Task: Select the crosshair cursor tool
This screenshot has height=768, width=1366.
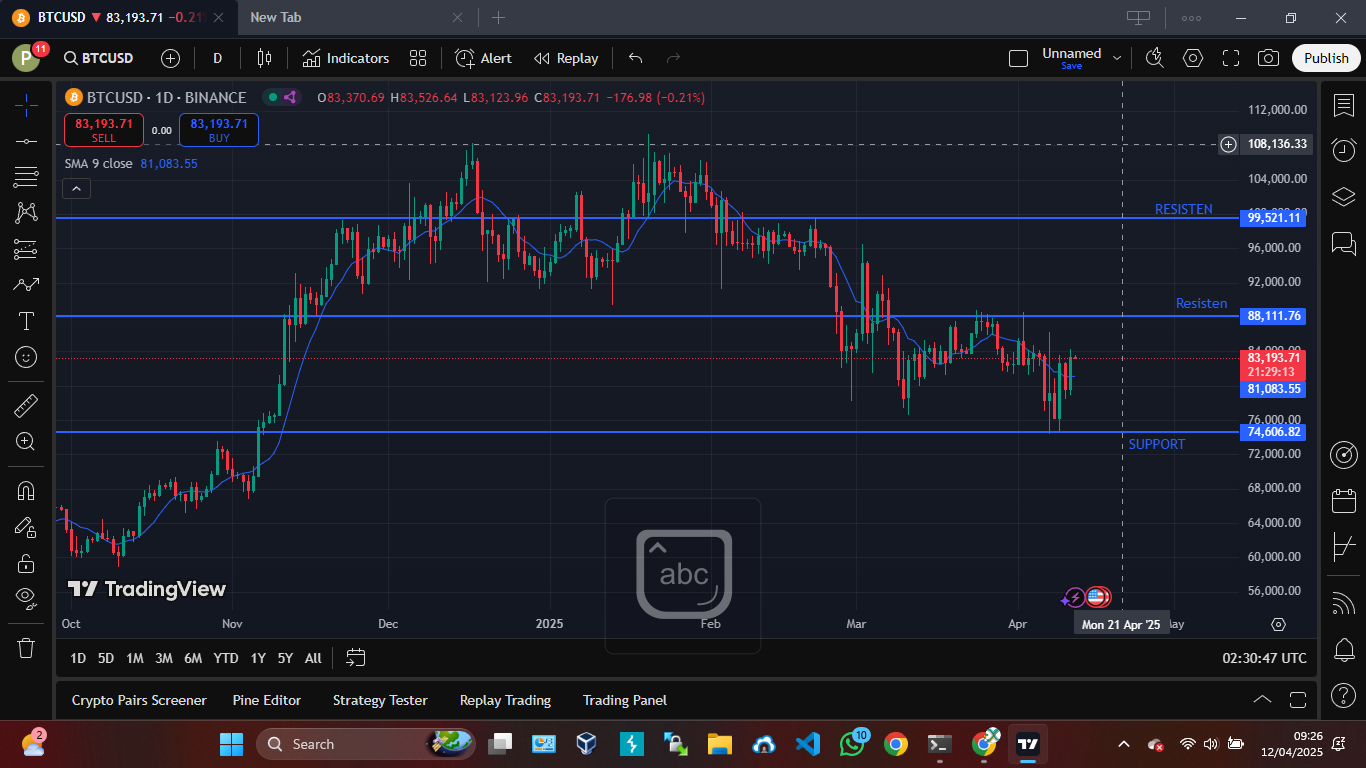Action: pos(27,104)
